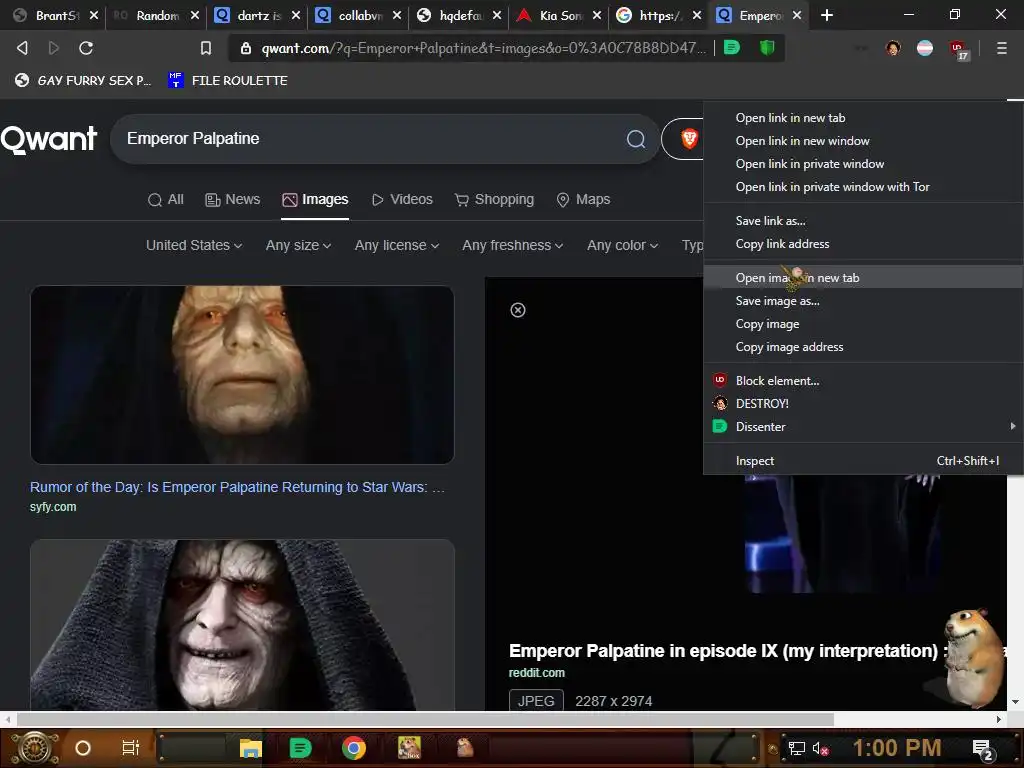Image resolution: width=1024 pixels, height=768 pixels.
Task: Switch to the Shopping search tab
Action: [x=494, y=200]
